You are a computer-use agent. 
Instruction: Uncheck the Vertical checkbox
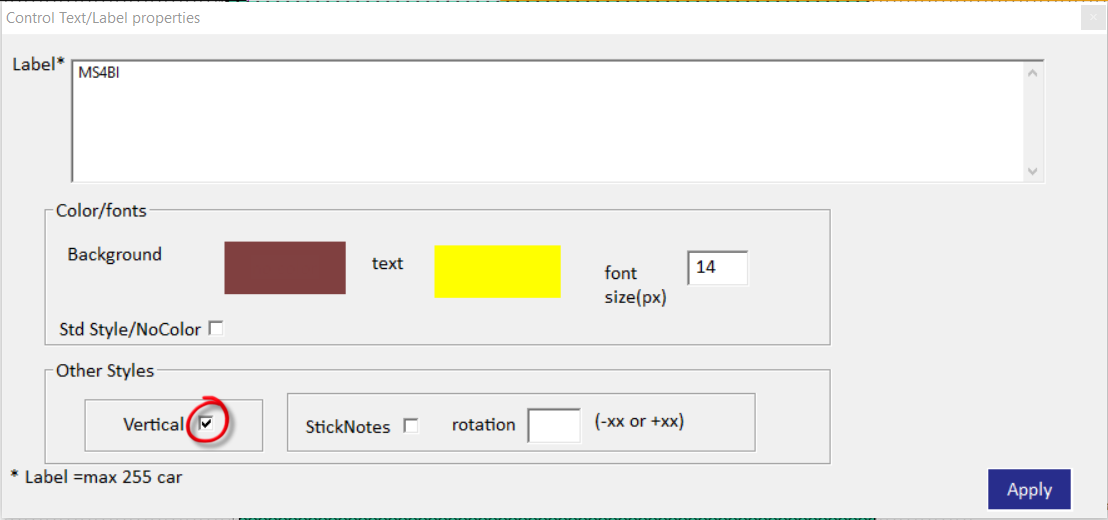tap(207, 424)
